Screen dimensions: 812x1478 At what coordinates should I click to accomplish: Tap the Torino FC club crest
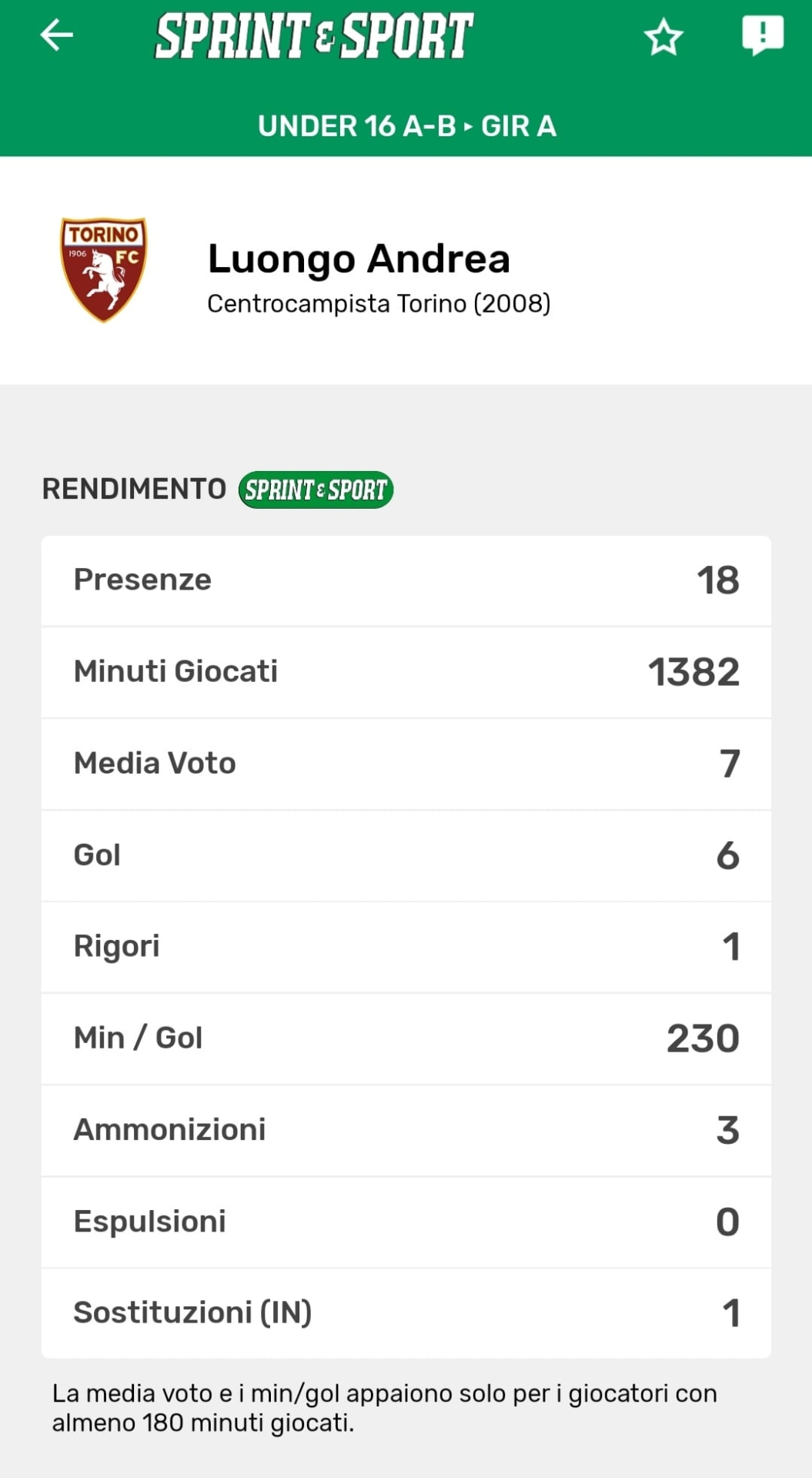click(104, 269)
